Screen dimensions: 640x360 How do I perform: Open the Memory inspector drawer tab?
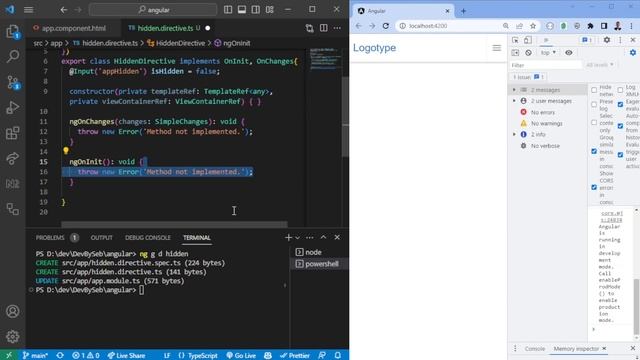[576, 349]
